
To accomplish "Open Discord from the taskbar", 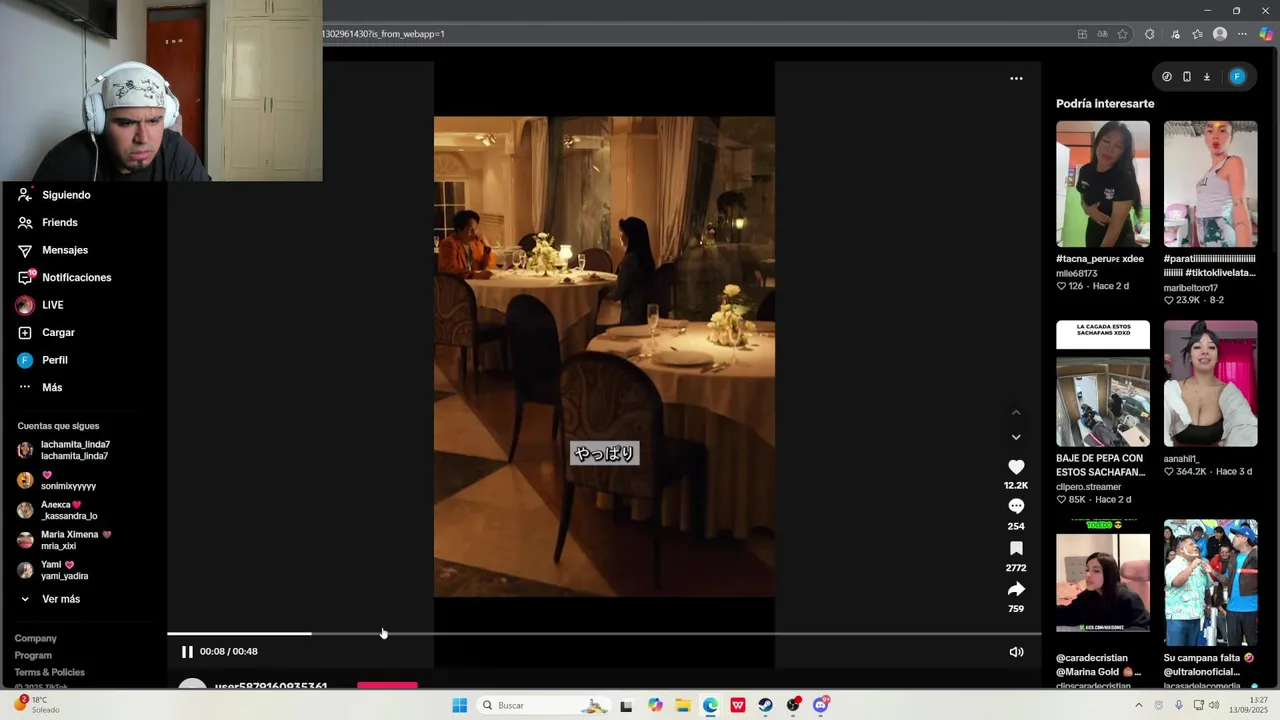I will tap(821, 705).
